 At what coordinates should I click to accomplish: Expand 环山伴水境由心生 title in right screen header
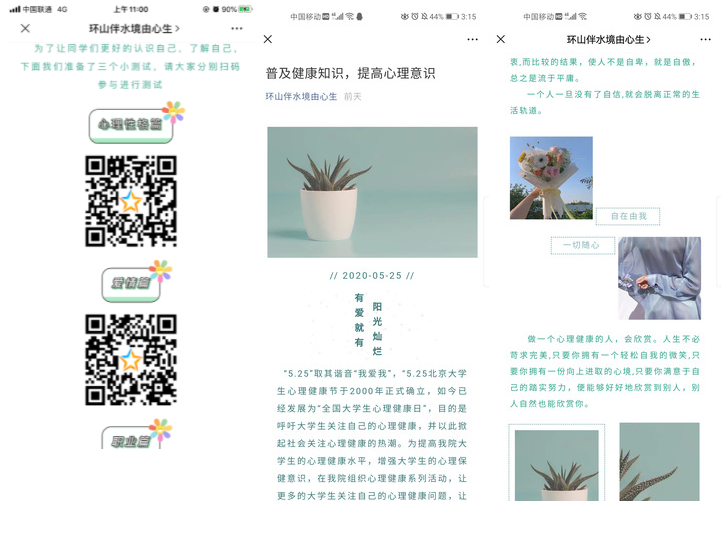(608, 39)
